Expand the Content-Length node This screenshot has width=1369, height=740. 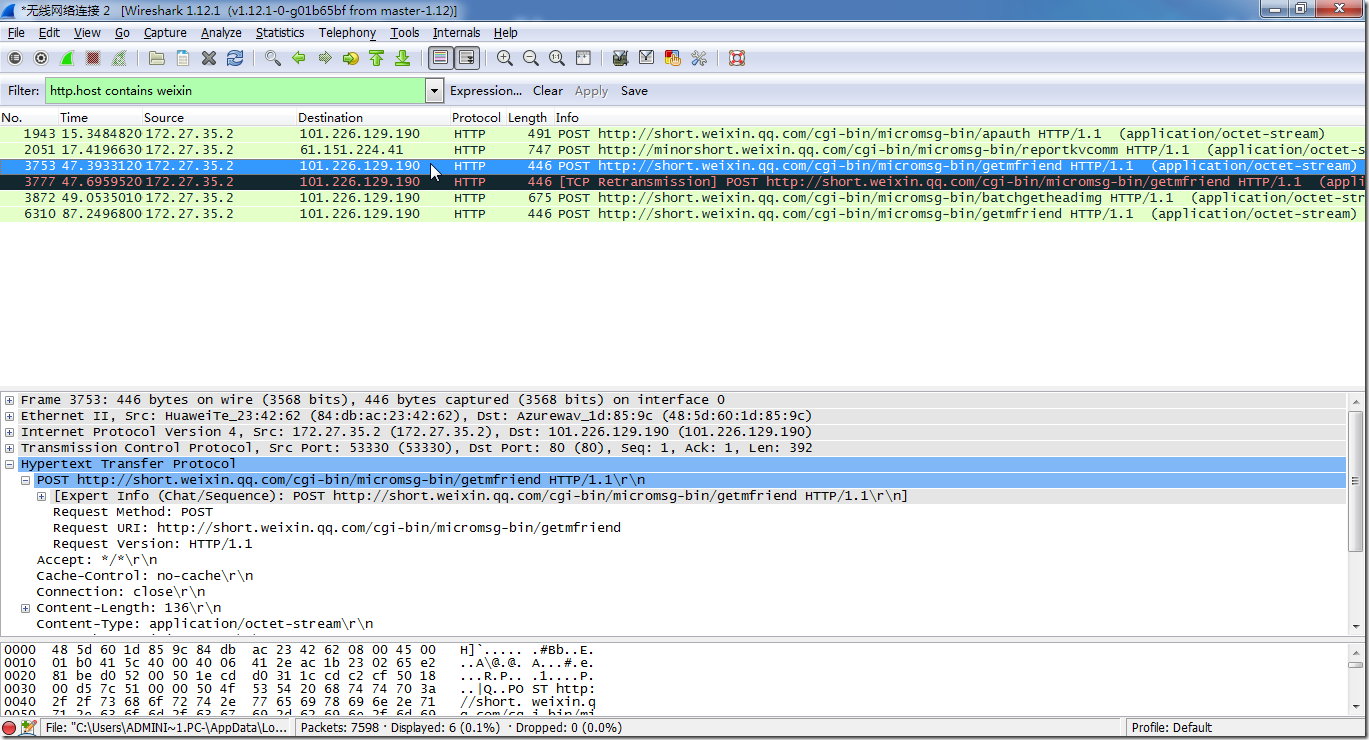tap(26, 608)
